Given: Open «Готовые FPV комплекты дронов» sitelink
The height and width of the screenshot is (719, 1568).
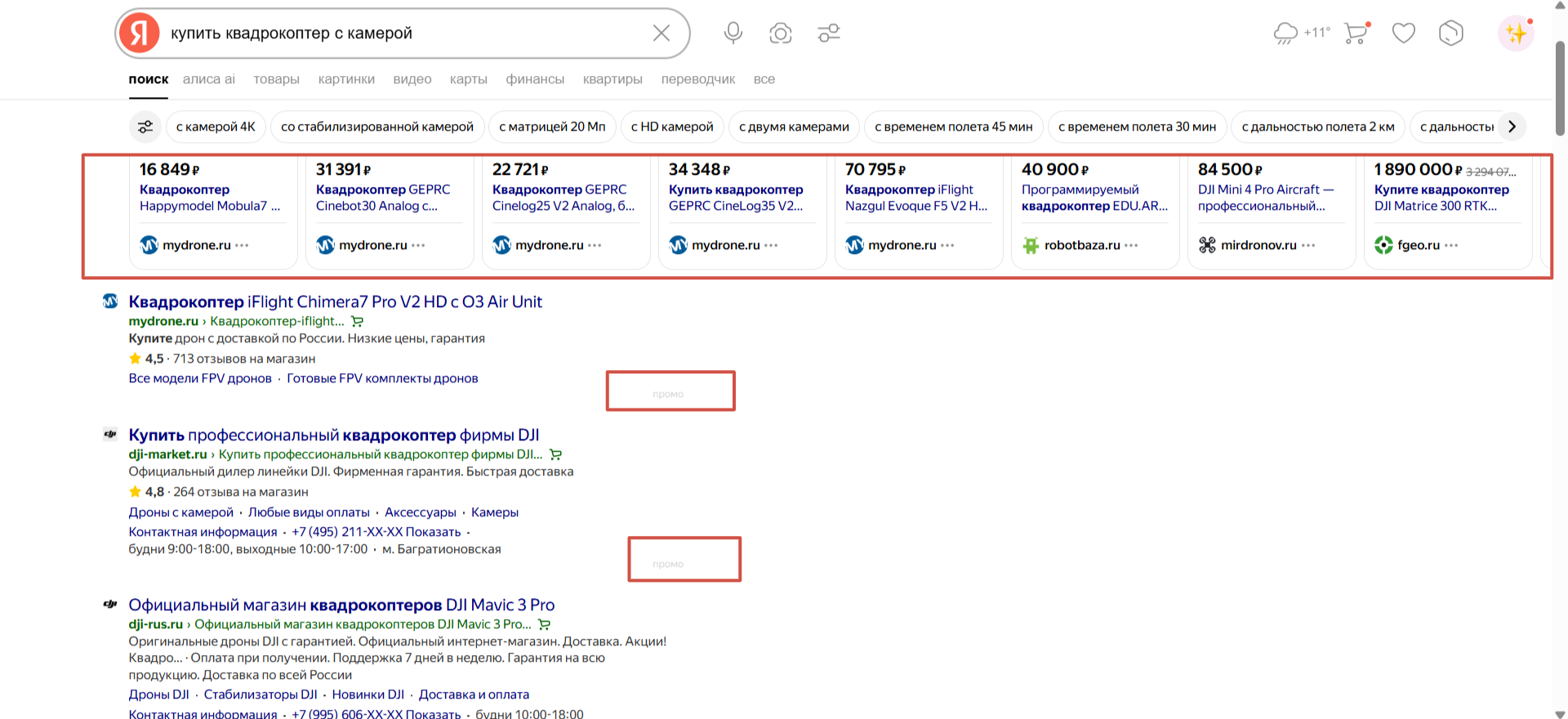Looking at the screenshot, I should (382, 378).
